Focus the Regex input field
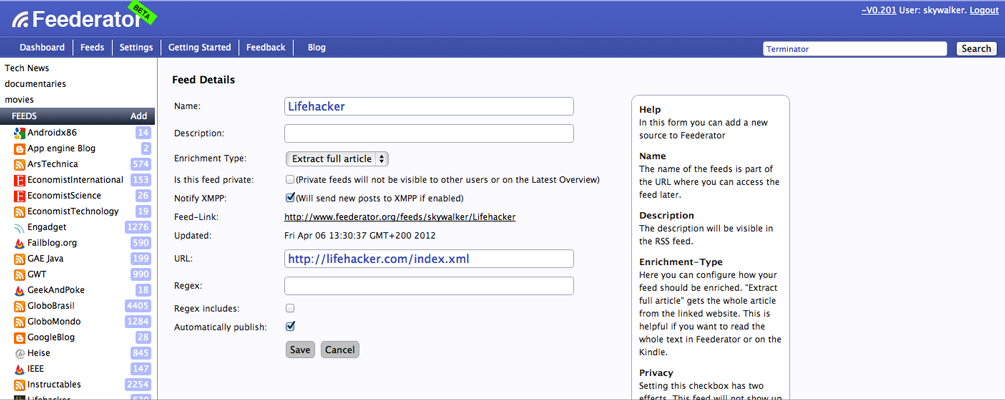The image size is (1005, 400). click(429, 286)
